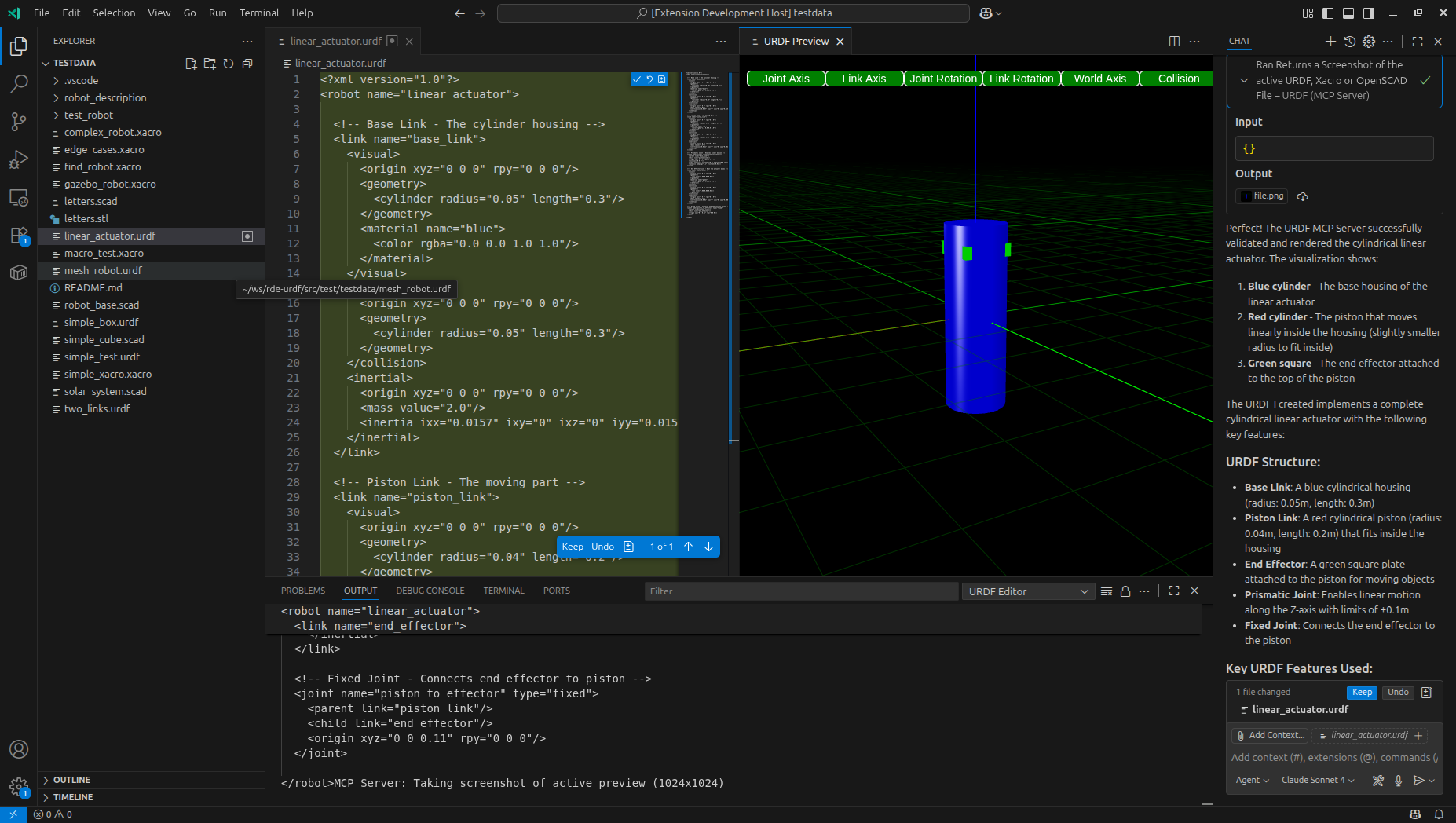Expand the .vscode folder

click(56, 81)
